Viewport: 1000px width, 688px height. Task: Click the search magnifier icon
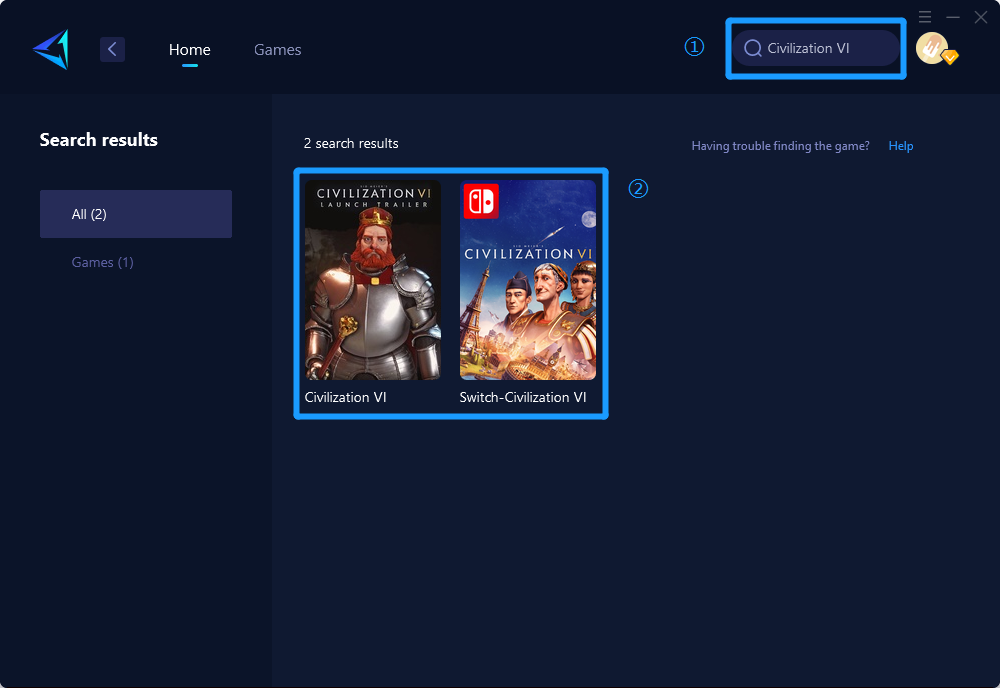[x=753, y=48]
